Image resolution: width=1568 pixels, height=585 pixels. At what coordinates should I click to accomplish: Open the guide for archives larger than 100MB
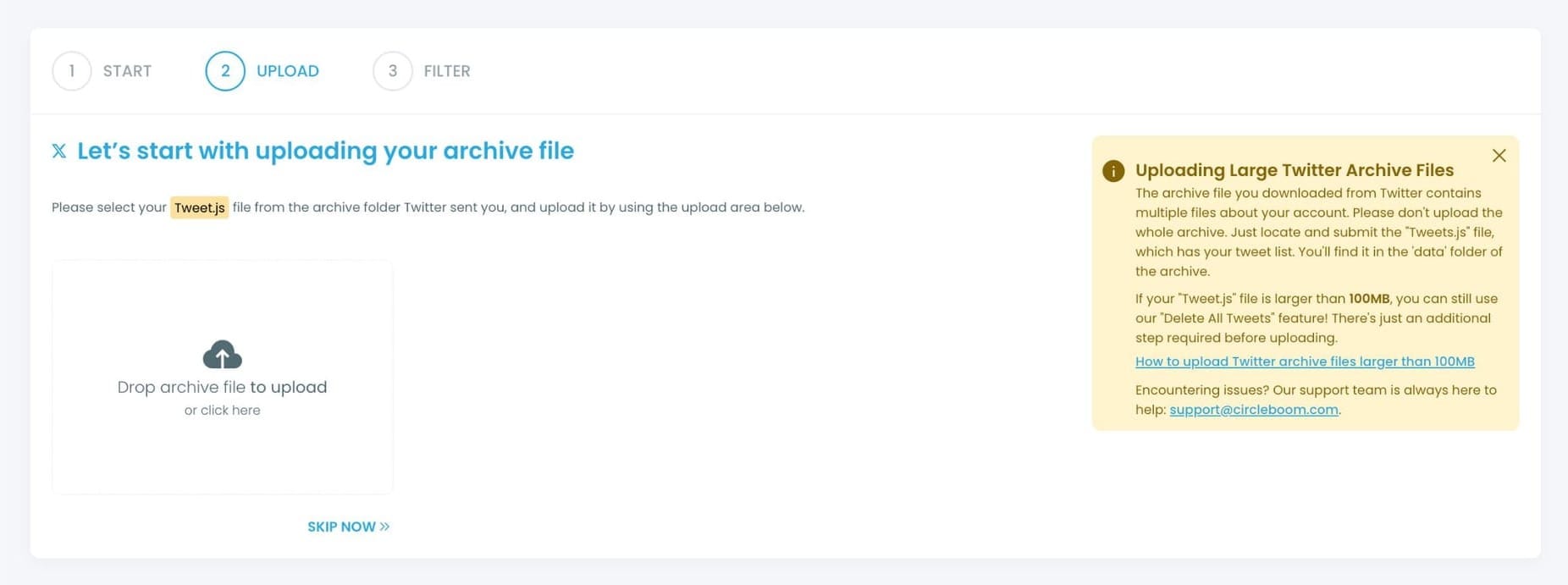(x=1305, y=361)
